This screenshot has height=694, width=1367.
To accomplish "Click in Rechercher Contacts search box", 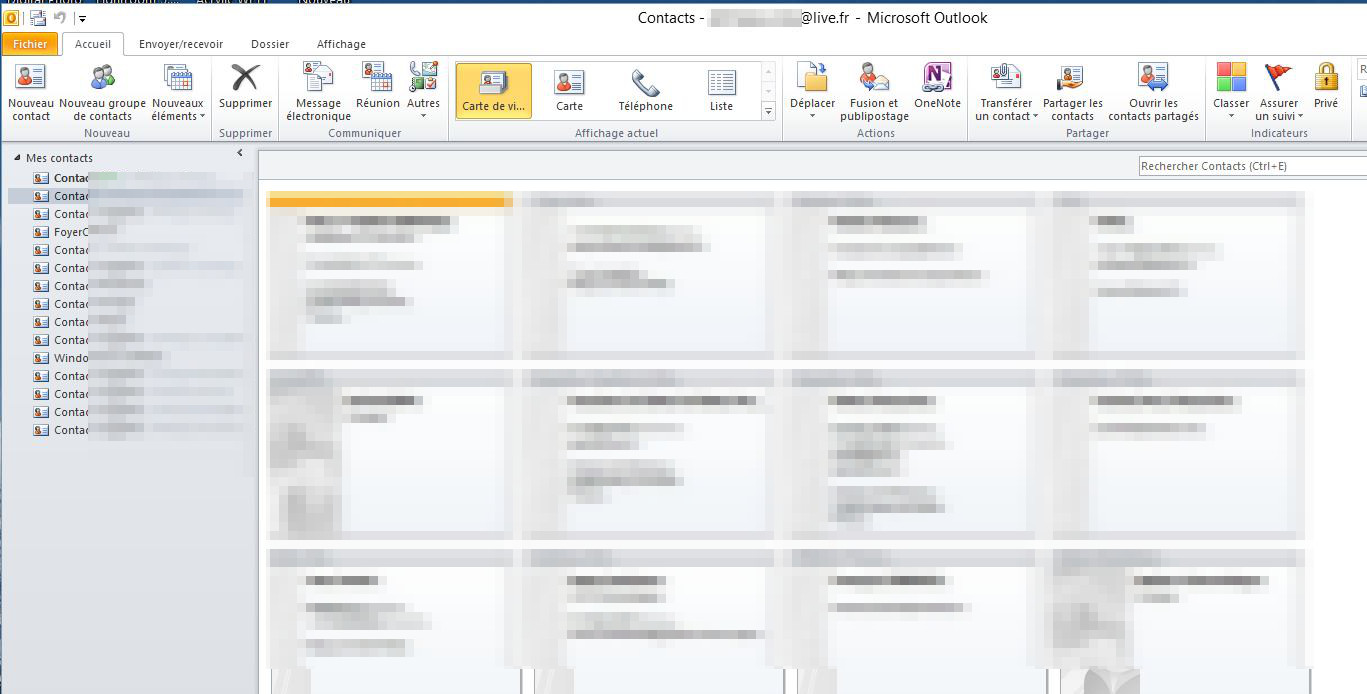I will 1253,166.
